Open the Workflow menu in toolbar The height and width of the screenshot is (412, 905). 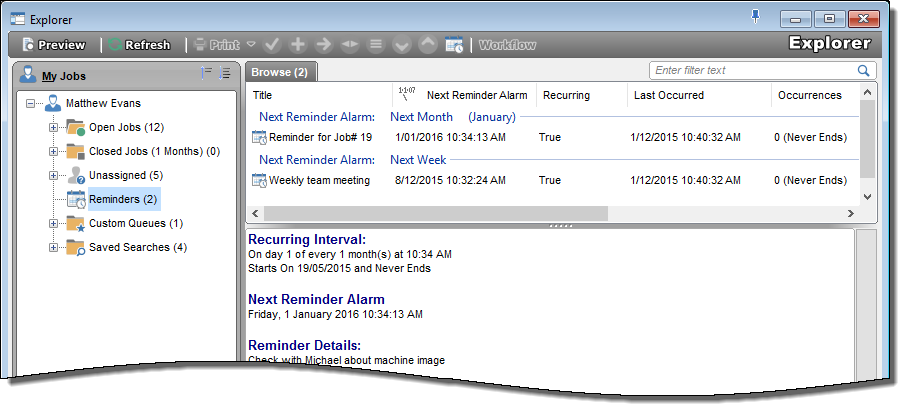(x=507, y=45)
